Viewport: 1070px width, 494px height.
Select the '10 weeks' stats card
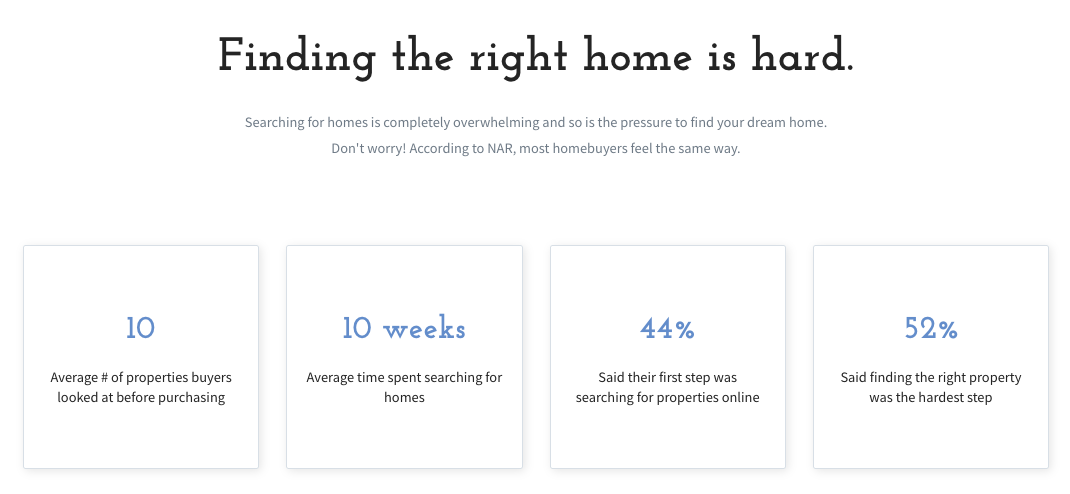404,357
